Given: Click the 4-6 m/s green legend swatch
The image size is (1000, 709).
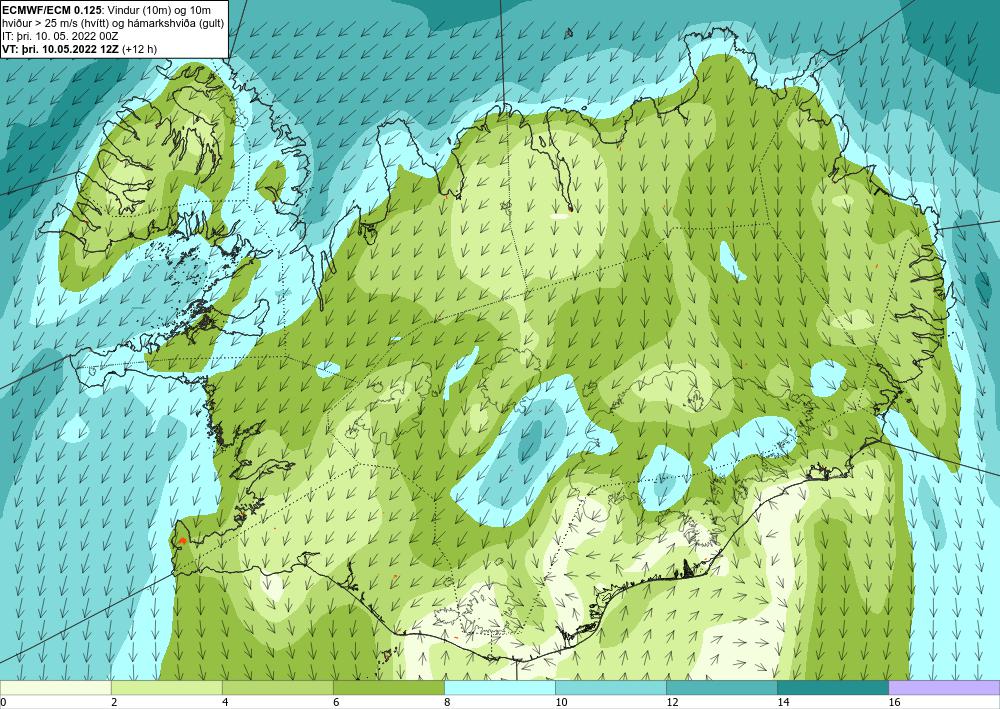Looking at the screenshot, I should pos(278,688).
